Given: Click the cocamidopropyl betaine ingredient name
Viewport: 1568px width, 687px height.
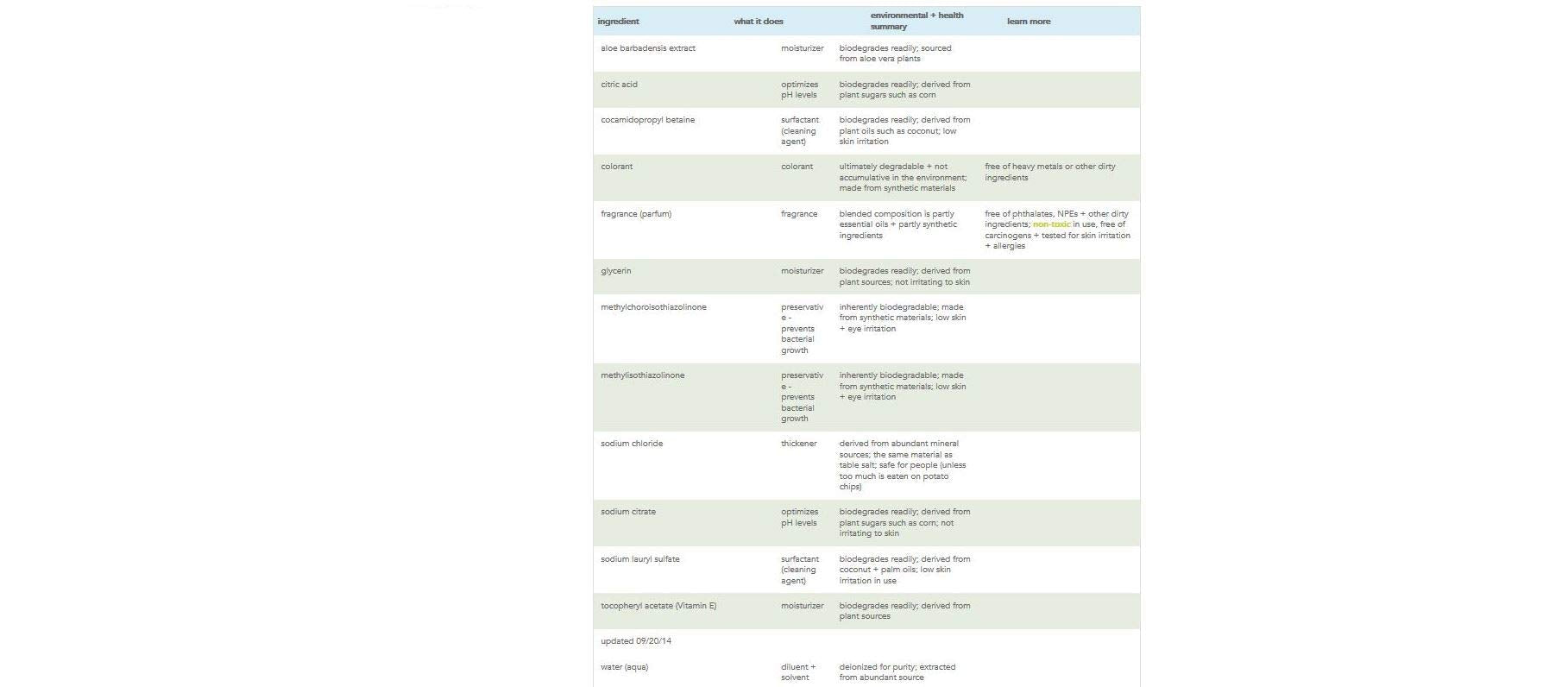Looking at the screenshot, I should 647,120.
